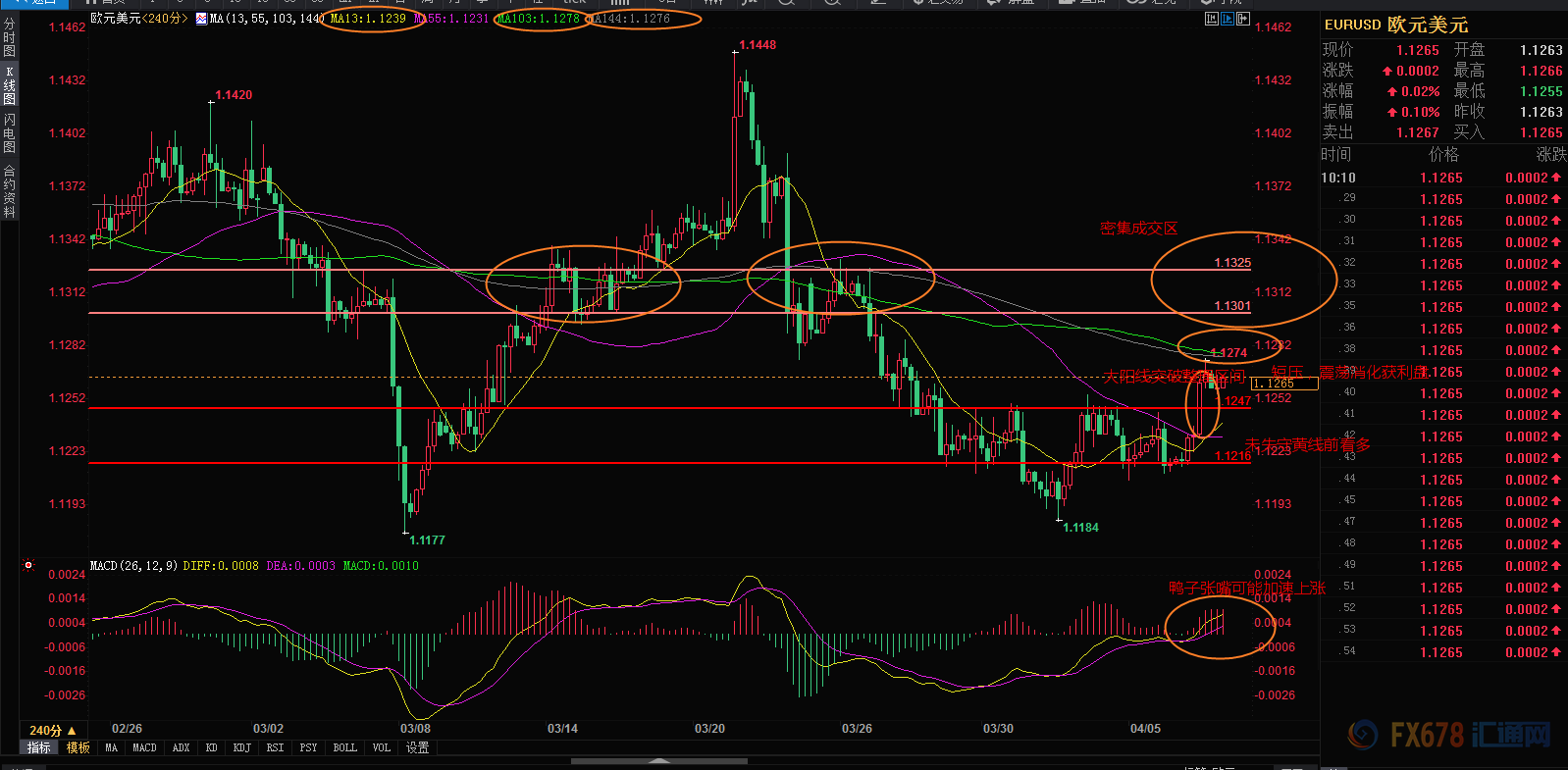Screen dimensions: 1568x770
Task: Click the MACD panel red dot icon
Action: [x=28, y=565]
